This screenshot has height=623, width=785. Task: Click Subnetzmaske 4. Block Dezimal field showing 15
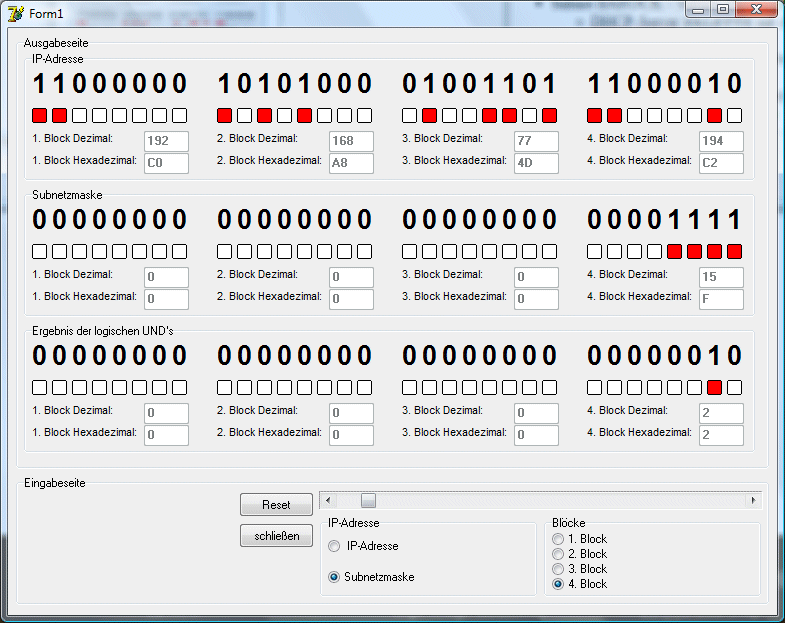(721, 277)
